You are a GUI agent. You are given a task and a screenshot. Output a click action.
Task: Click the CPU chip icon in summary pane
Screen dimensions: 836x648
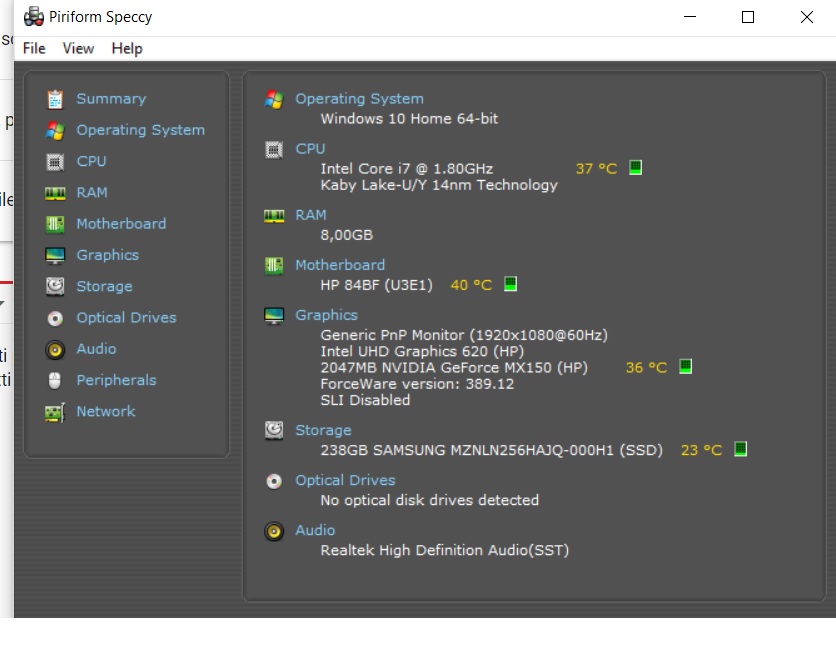pos(274,149)
